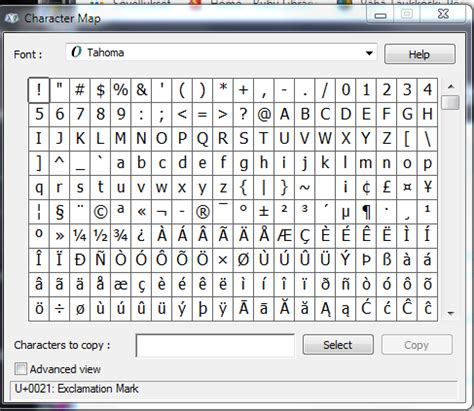Select the ampersand & cell

coord(141,90)
